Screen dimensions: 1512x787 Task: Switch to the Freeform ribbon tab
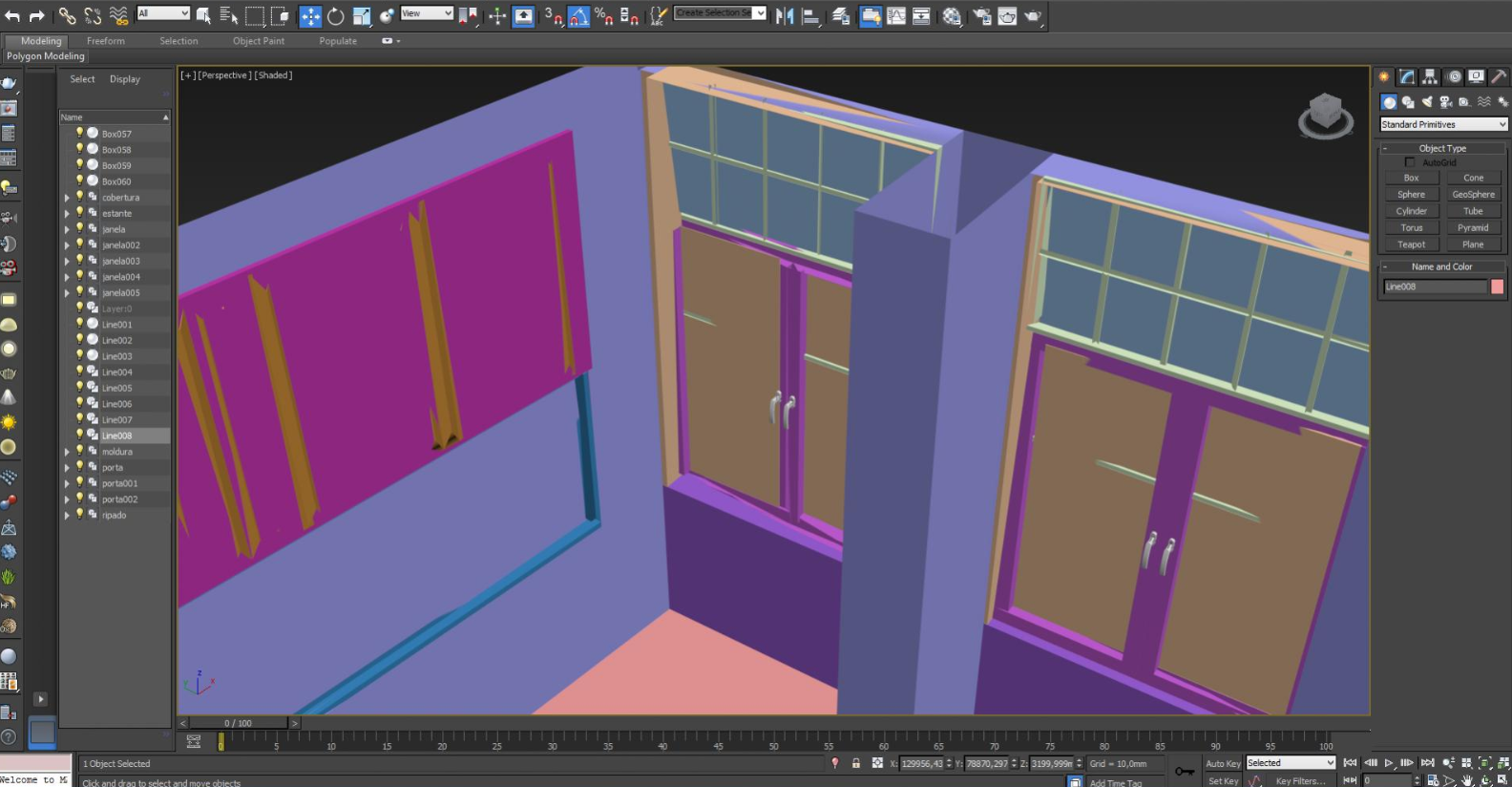tap(106, 41)
